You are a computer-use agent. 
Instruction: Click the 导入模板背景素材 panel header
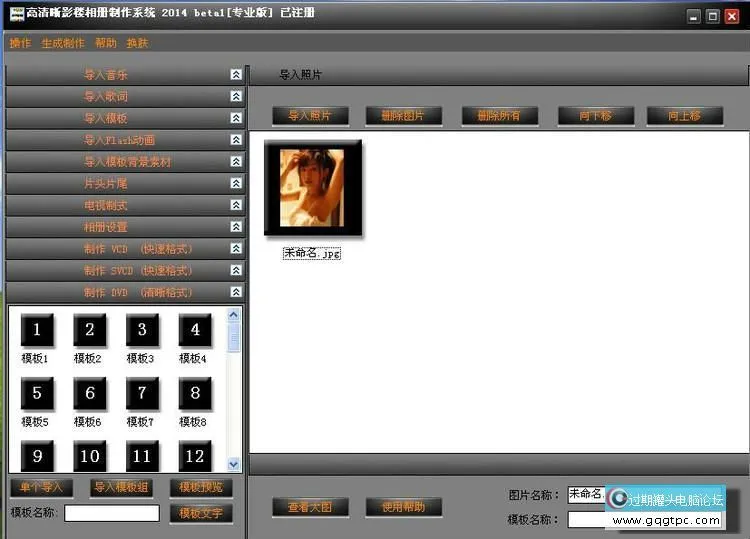click(x=125, y=161)
